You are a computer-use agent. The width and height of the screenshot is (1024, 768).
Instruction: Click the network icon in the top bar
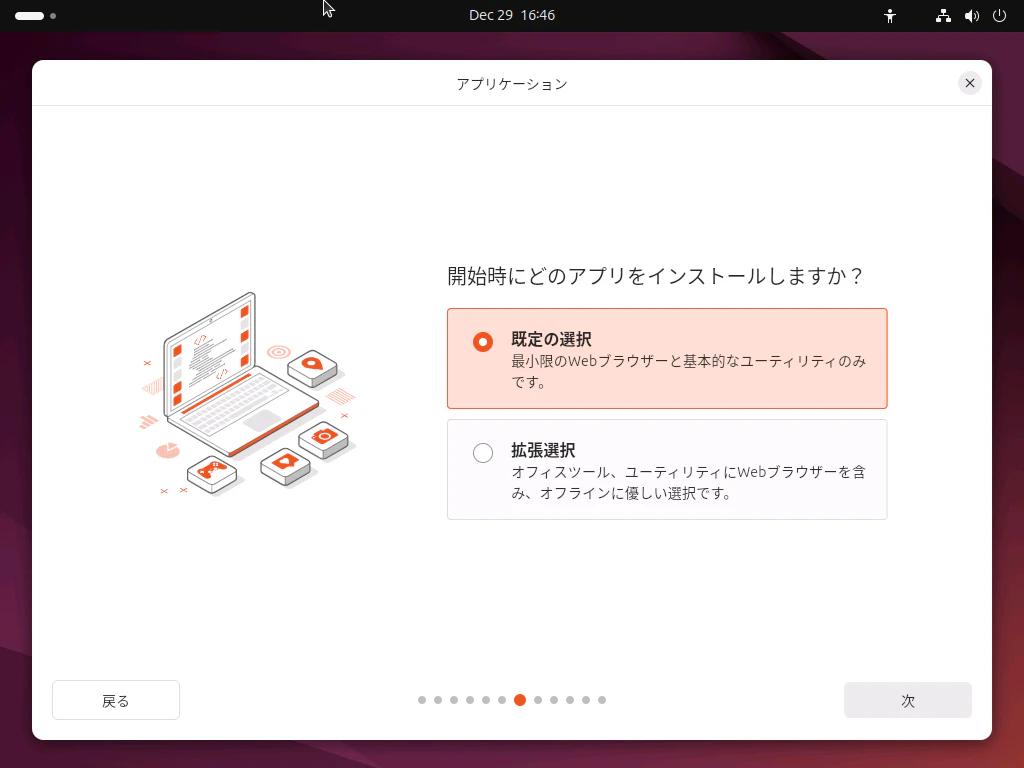click(942, 15)
